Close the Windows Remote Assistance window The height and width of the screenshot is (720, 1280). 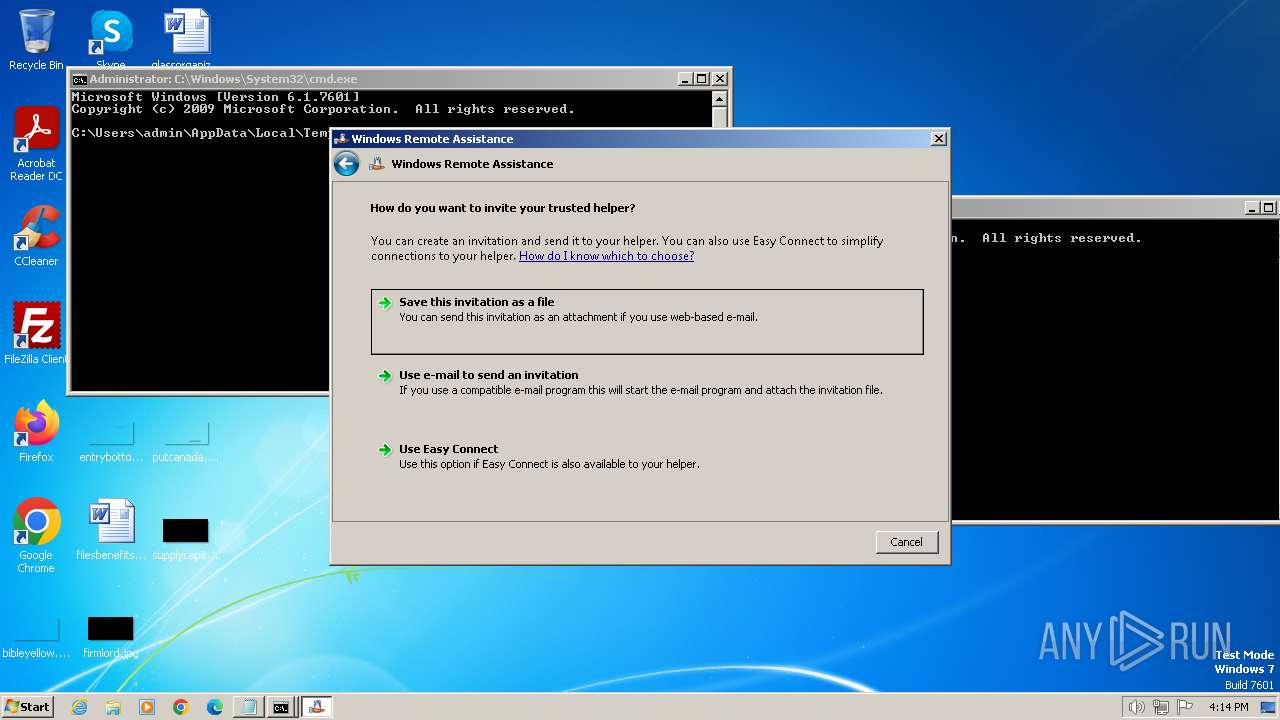click(938, 139)
